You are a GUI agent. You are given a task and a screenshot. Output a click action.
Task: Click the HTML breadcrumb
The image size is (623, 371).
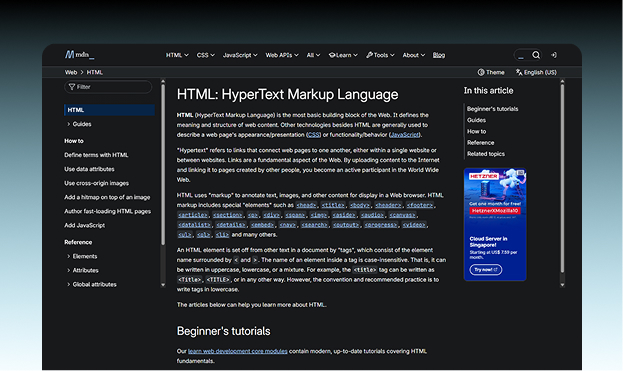click(95, 72)
